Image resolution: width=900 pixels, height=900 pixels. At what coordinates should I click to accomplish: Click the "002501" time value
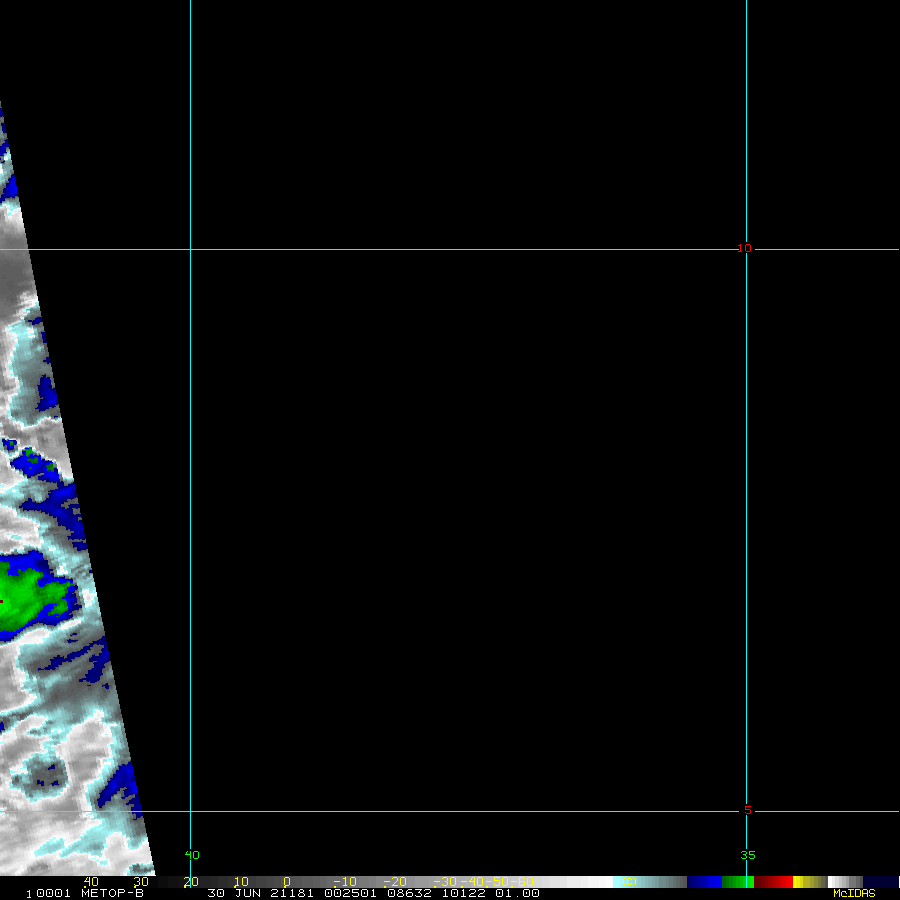(350, 893)
